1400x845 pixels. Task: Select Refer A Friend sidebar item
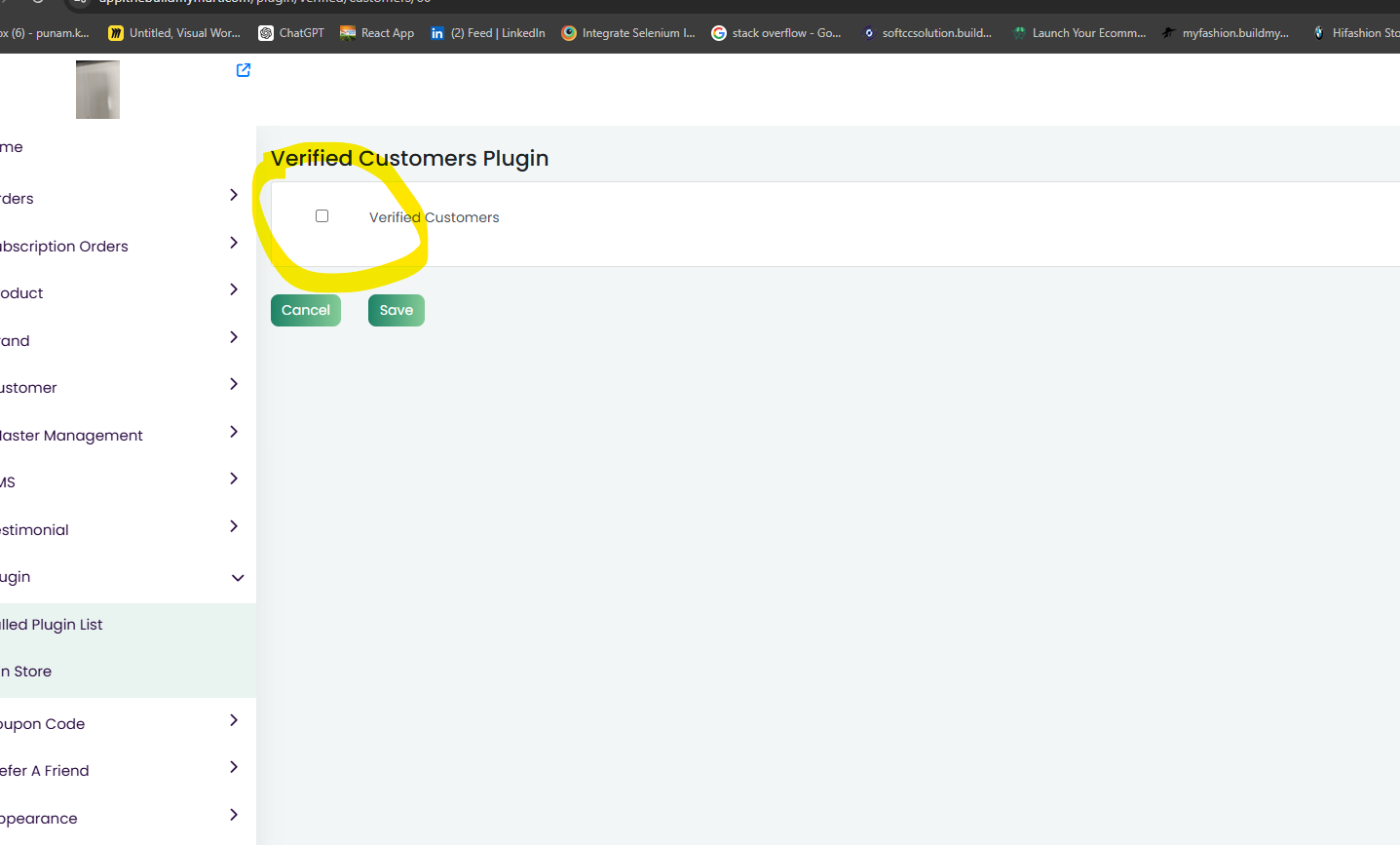(44, 771)
